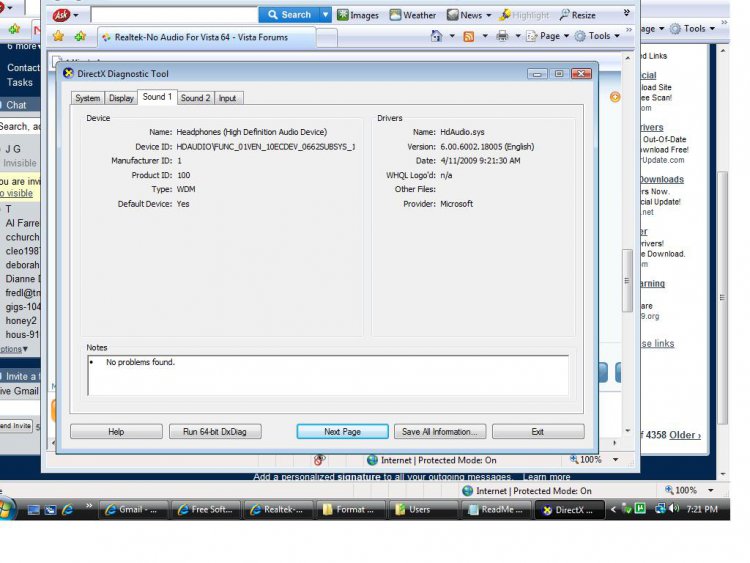Open the Tools menu in front IE window
Image resolution: width=750 pixels, height=563 pixels.
[597, 36]
